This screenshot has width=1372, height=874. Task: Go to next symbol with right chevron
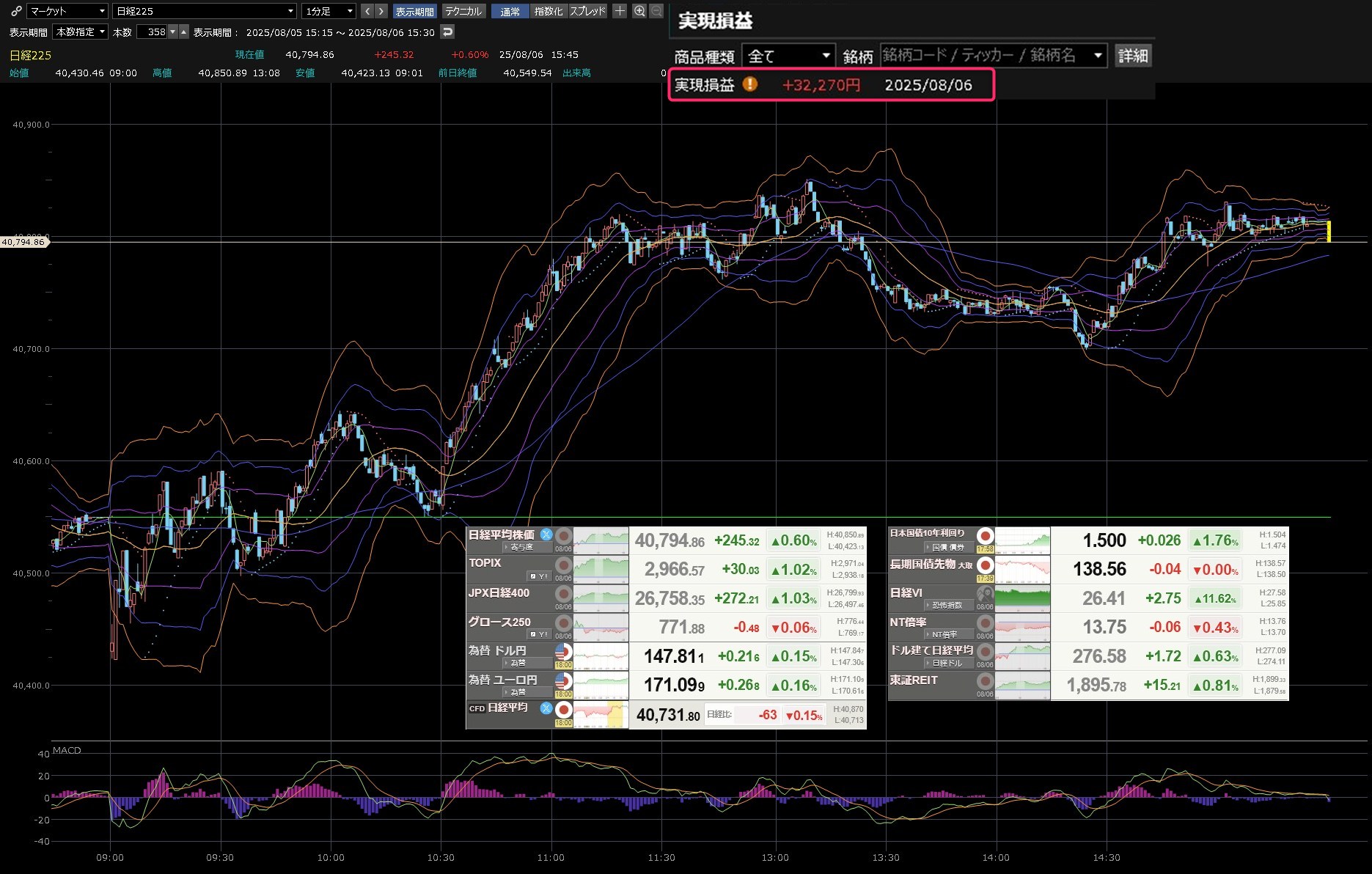tap(381, 11)
